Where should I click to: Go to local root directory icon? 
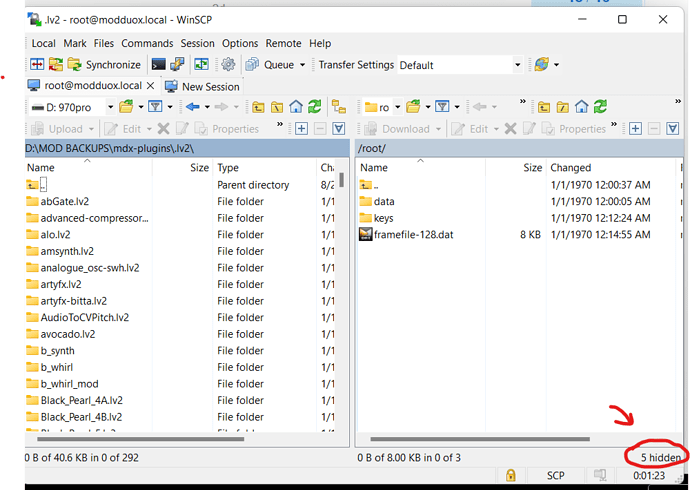(x=277, y=106)
